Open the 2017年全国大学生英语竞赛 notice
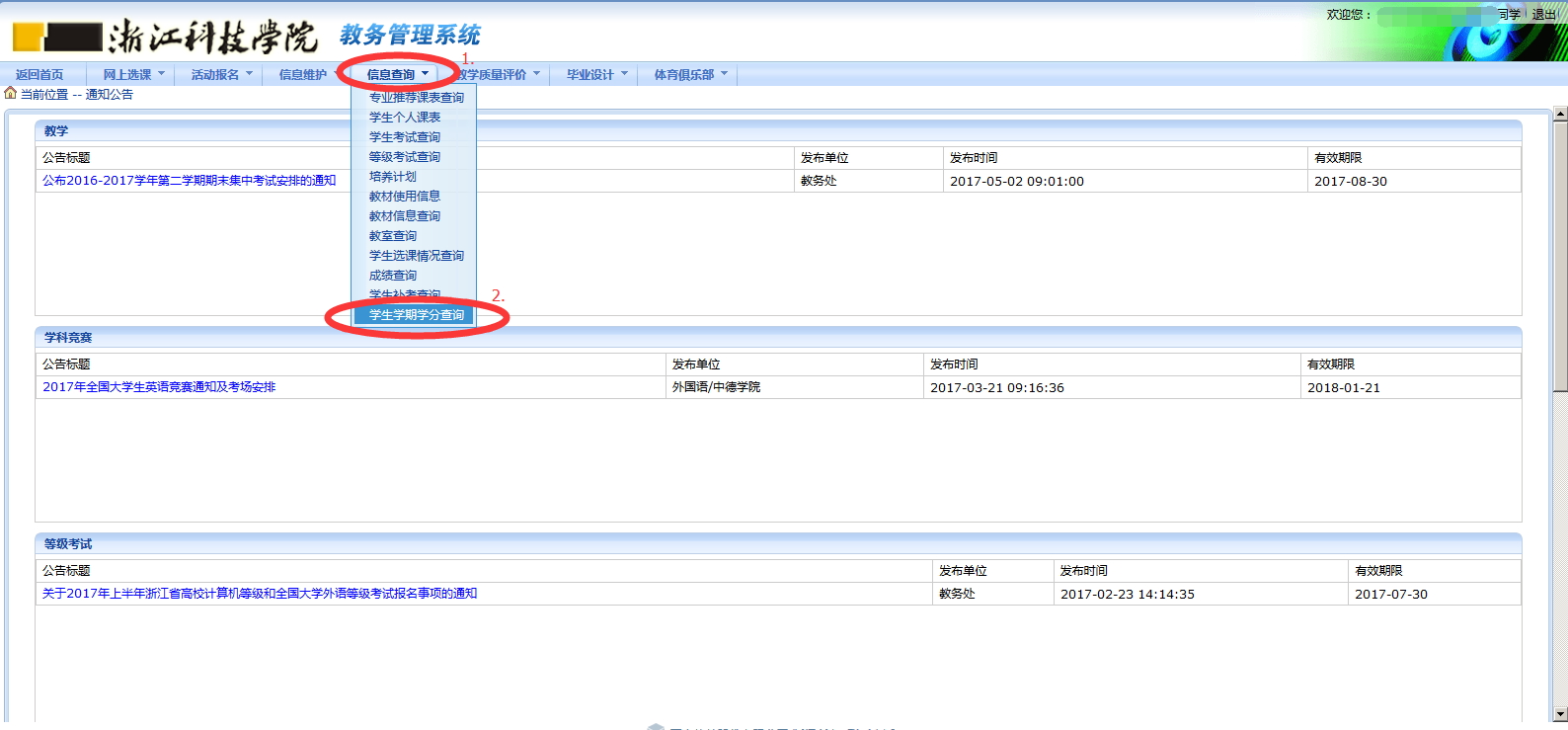This screenshot has height=730, width=1568. pyautogui.click(x=159, y=387)
